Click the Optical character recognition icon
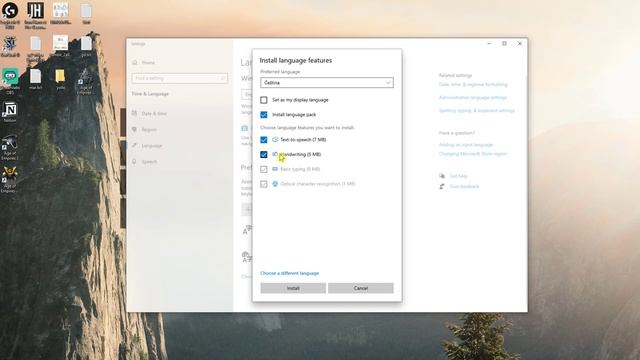The image size is (640, 360). [x=275, y=184]
